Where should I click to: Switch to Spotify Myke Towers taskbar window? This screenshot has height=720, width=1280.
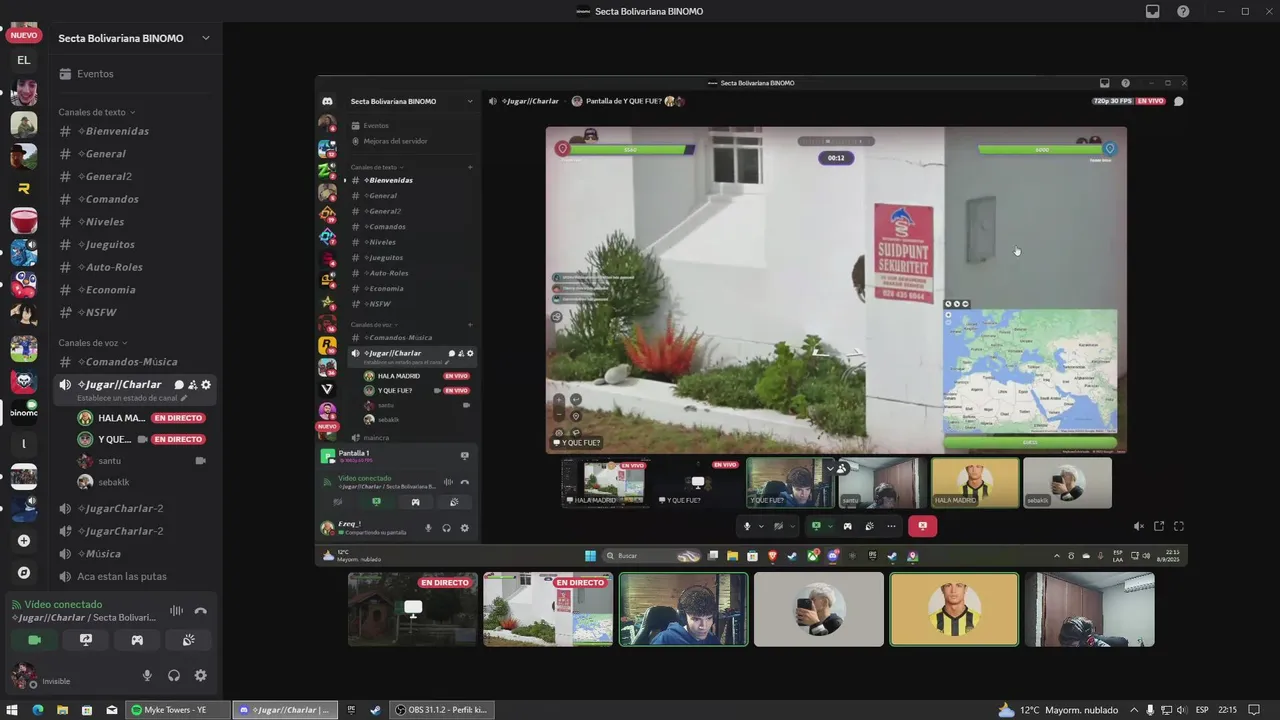click(x=178, y=710)
